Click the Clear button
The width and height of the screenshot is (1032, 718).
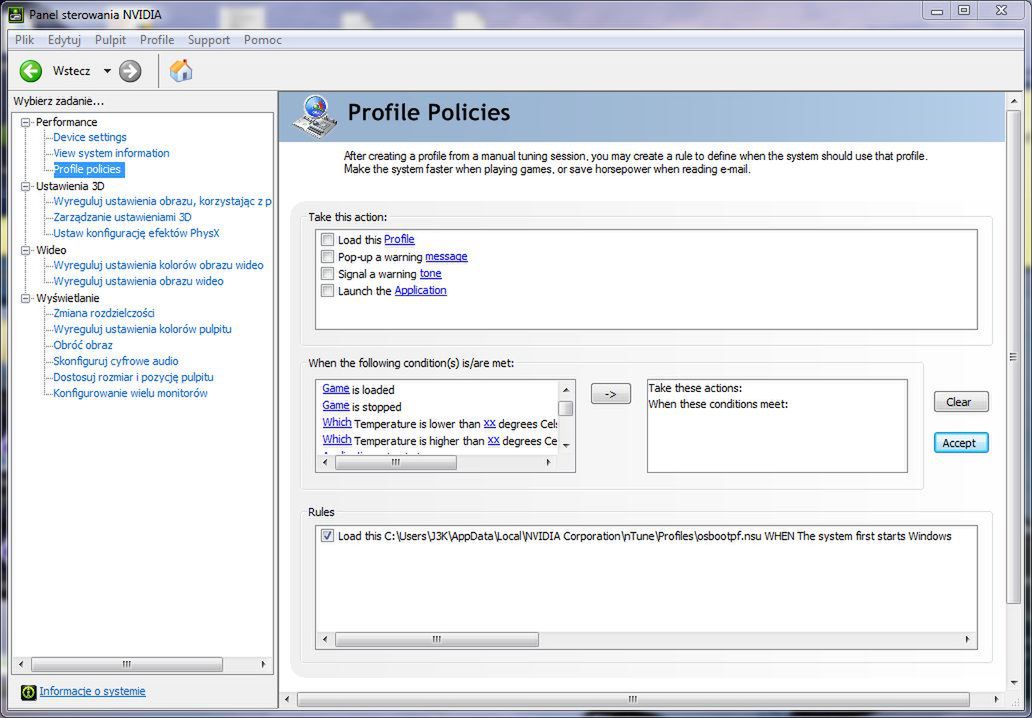961,402
